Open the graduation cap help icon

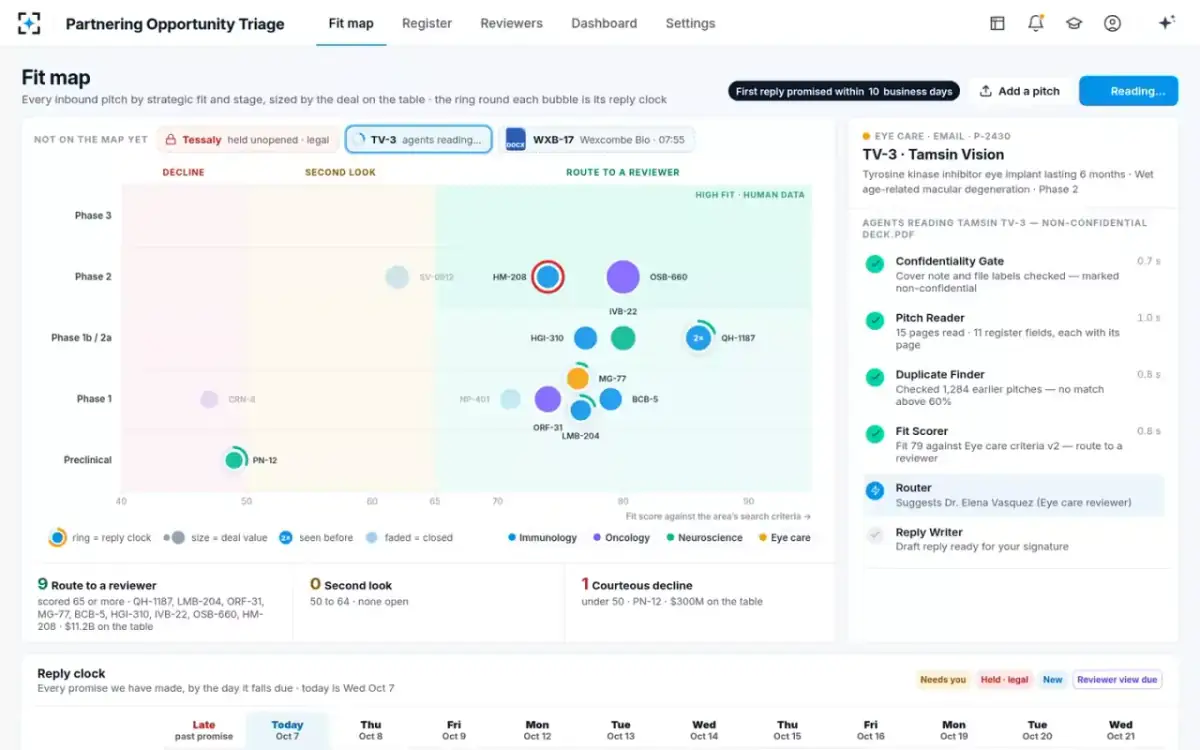pos(1074,23)
